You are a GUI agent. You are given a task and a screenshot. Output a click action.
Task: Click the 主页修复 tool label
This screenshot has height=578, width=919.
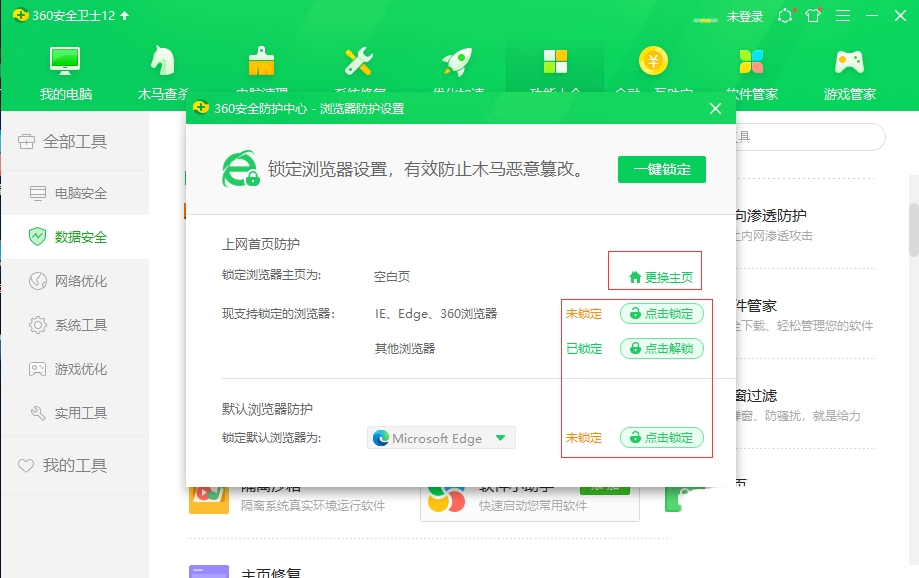pos(271,573)
